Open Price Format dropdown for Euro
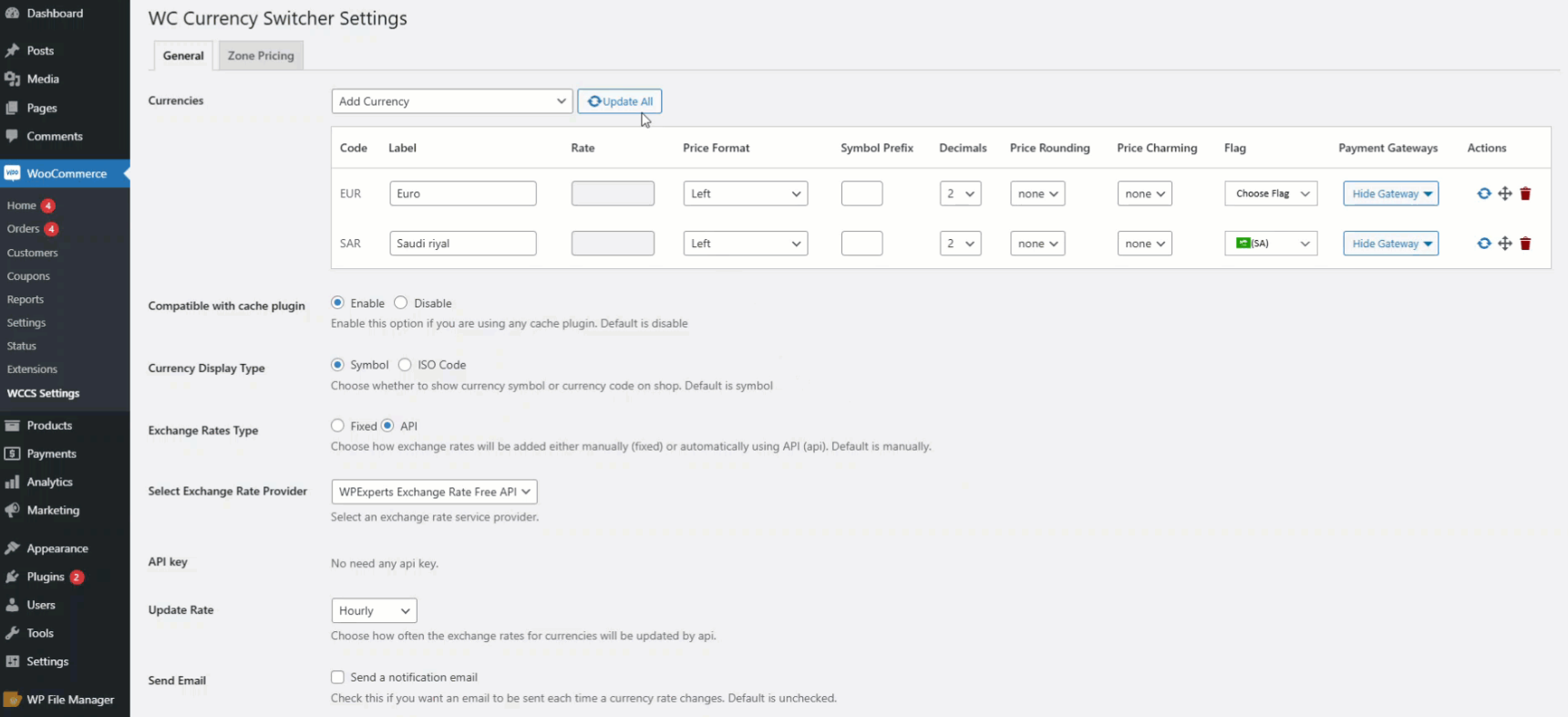This screenshot has width=1568, height=717. (x=745, y=193)
